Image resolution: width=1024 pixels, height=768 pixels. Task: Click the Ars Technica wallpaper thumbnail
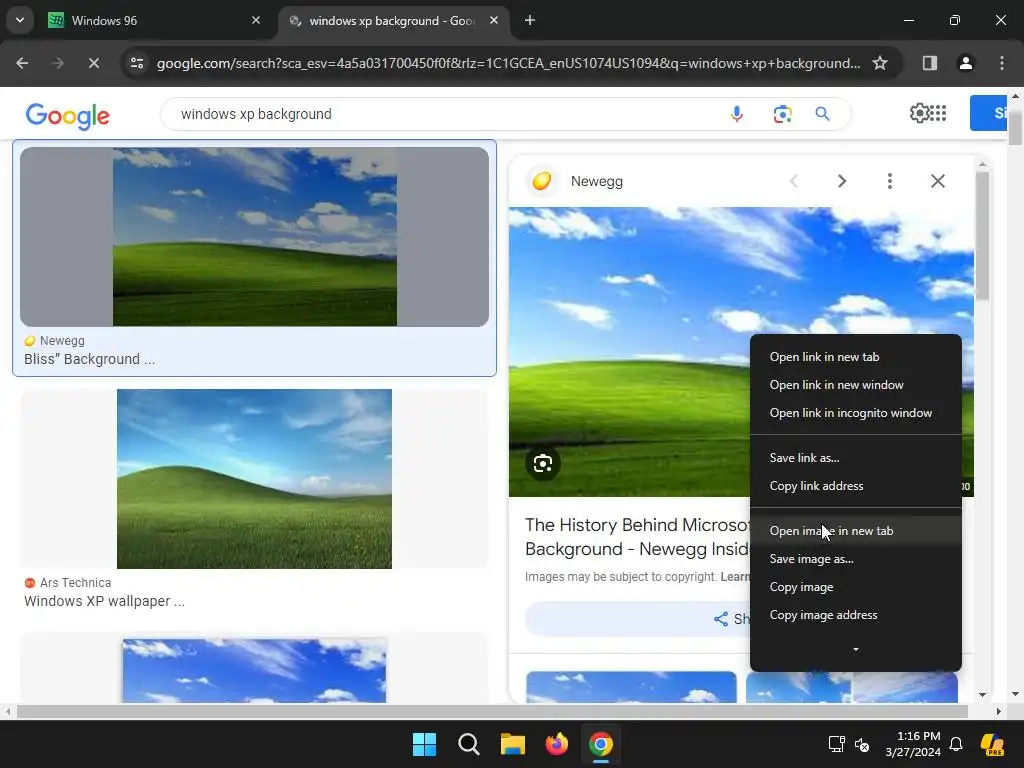[x=255, y=479]
